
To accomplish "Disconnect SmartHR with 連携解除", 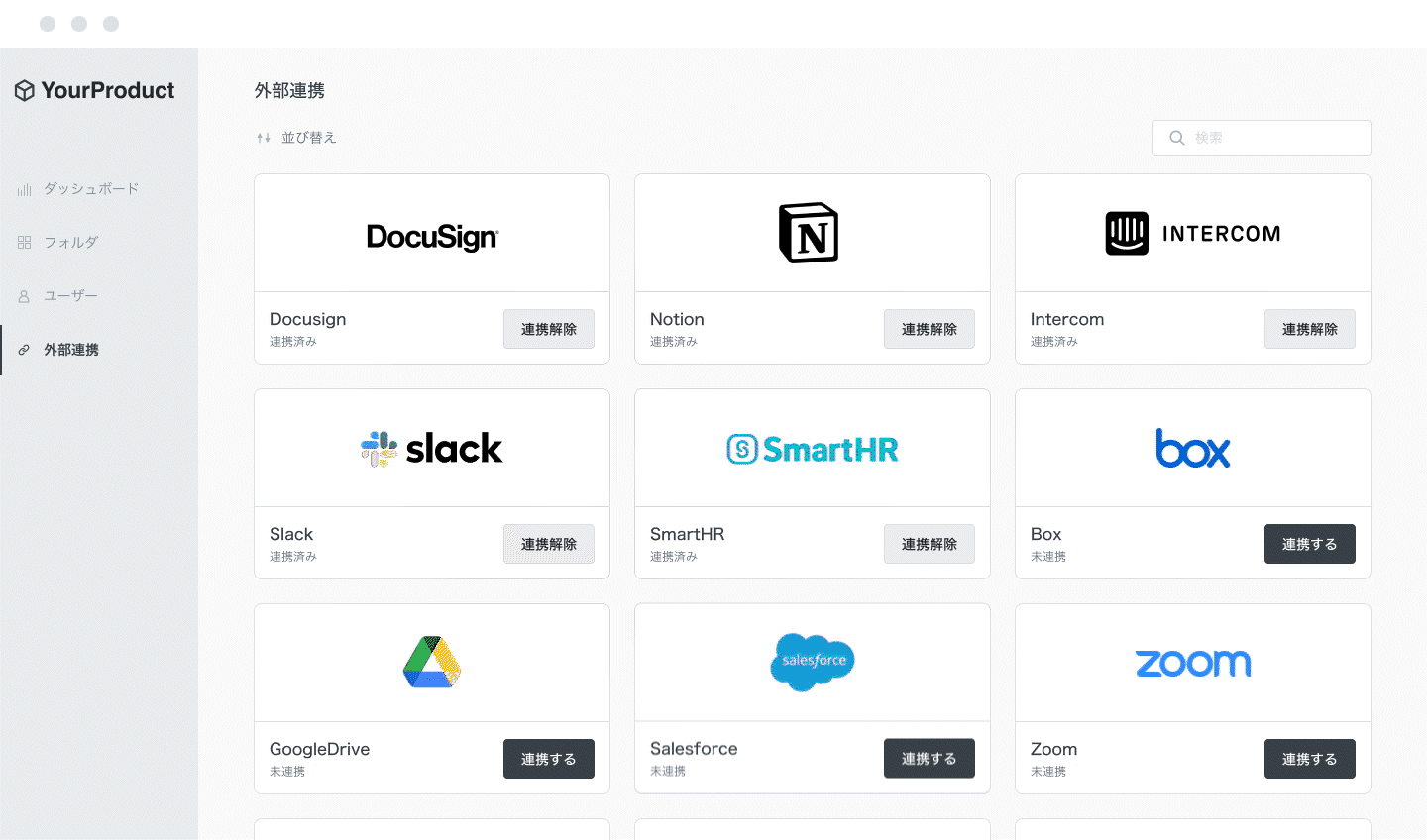I will (x=930, y=544).
